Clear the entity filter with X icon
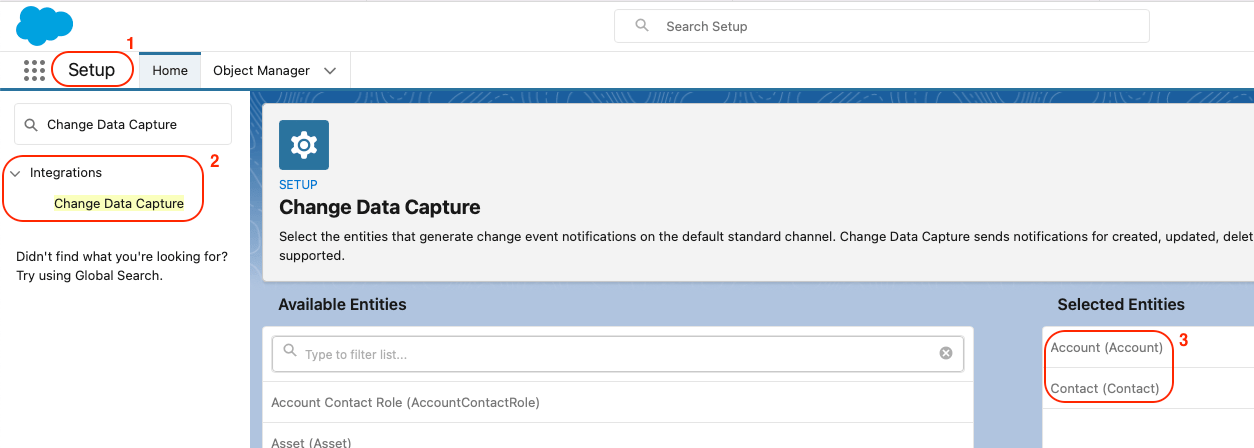1254x448 pixels. pyautogui.click(x=945, y=354)
